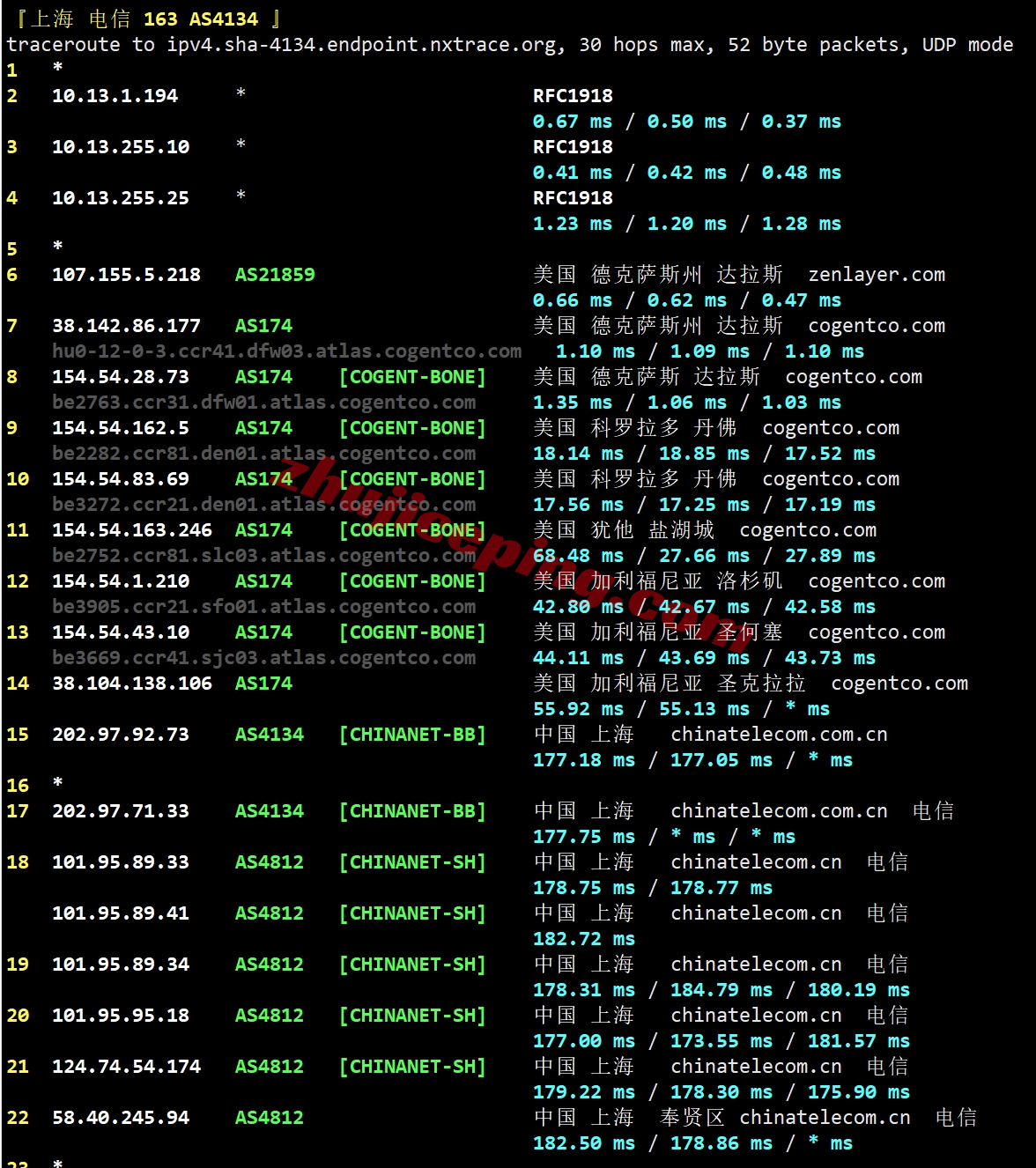Select location text 美国 犹他 盐湖城
The image size is (1036, 1168).
624,530
